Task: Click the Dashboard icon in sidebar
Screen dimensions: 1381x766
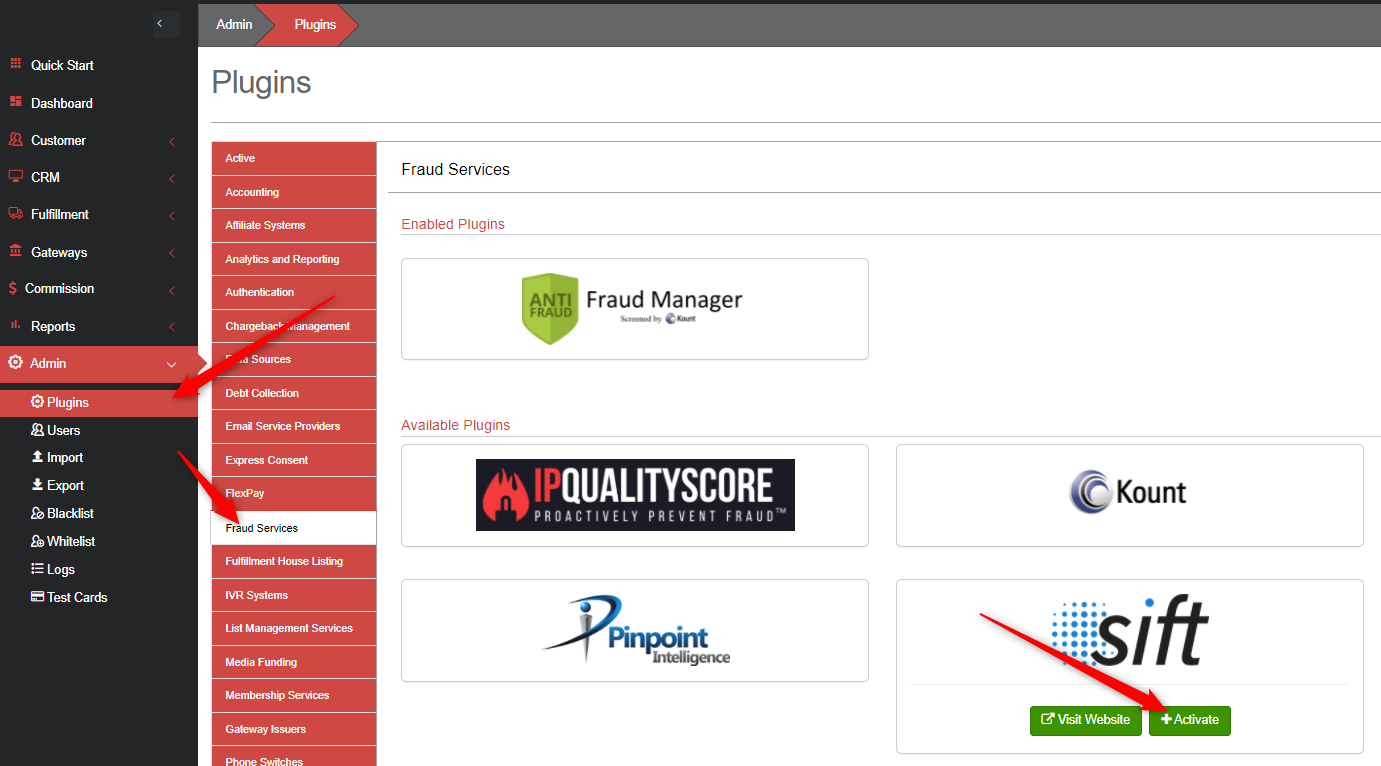Action: pyautogui.click(x=15, y=102)
